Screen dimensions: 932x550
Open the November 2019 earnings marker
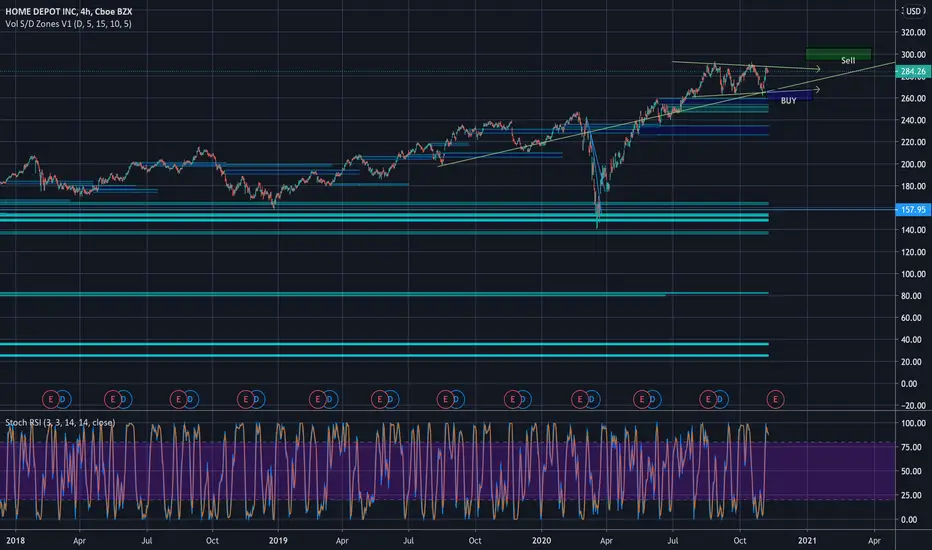pos(512,399)
